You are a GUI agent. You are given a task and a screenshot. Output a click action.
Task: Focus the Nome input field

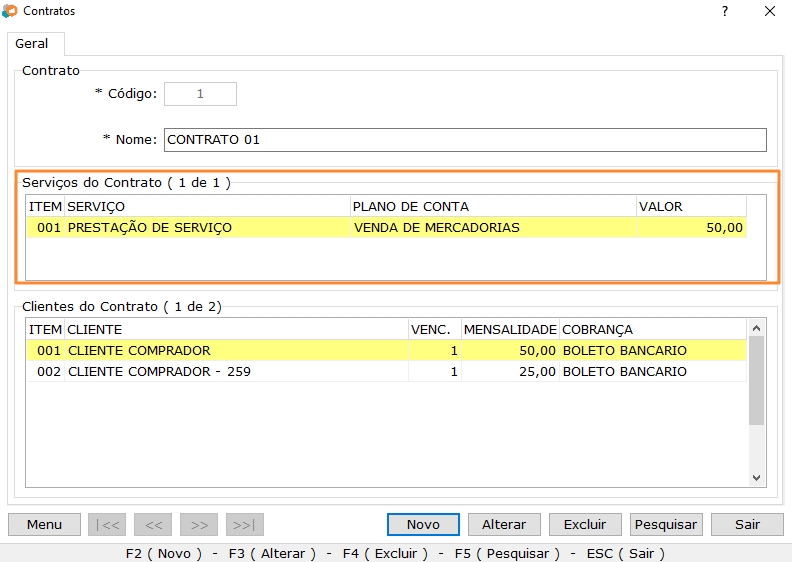tap(465, 140)
